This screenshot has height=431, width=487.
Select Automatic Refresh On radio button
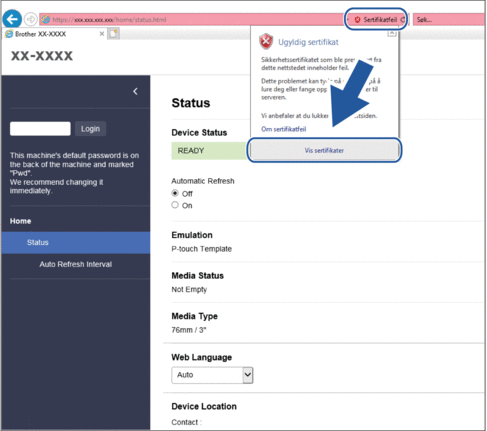175,205
